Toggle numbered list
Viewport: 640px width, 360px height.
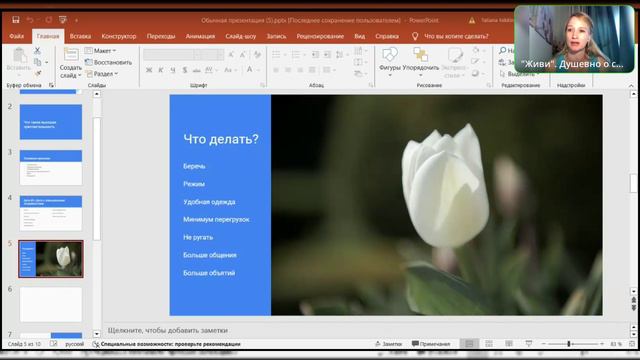tap(296, 54)
